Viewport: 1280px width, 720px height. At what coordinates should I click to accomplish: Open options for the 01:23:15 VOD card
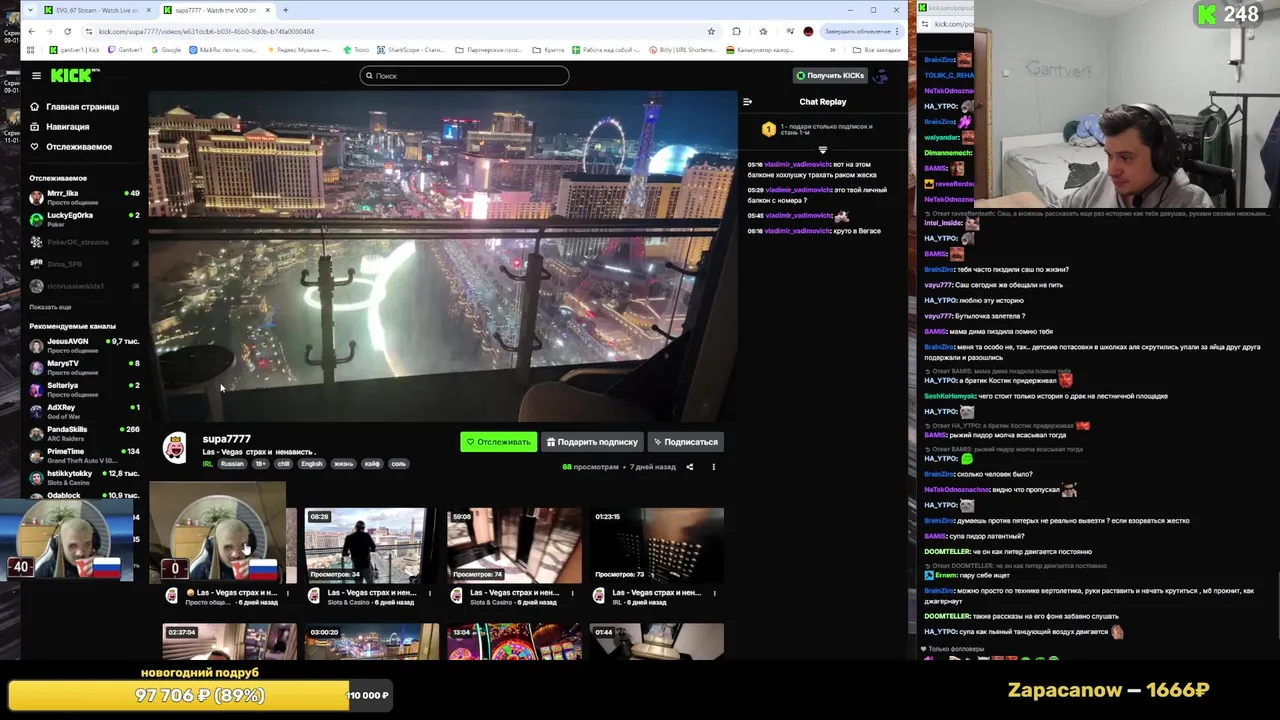coord(714,593)
